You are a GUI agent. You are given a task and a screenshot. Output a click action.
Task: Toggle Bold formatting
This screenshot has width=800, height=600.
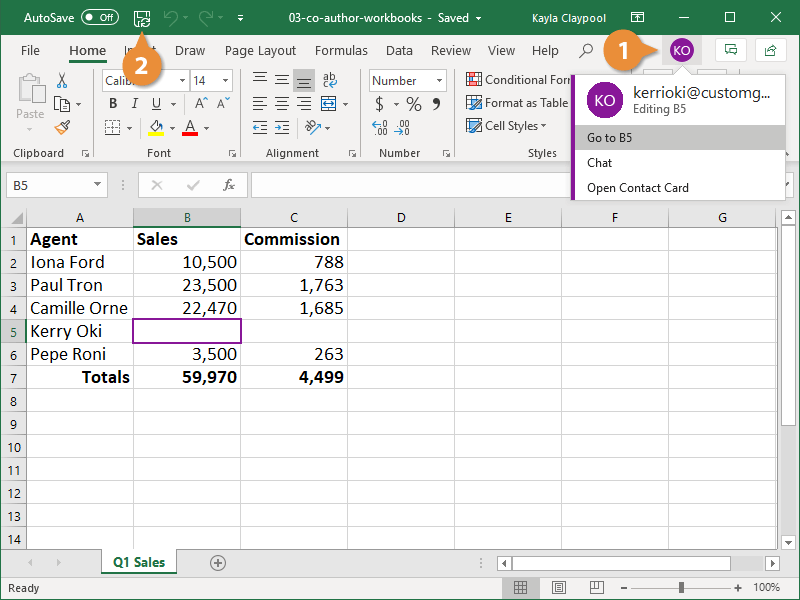pos(113,104)
